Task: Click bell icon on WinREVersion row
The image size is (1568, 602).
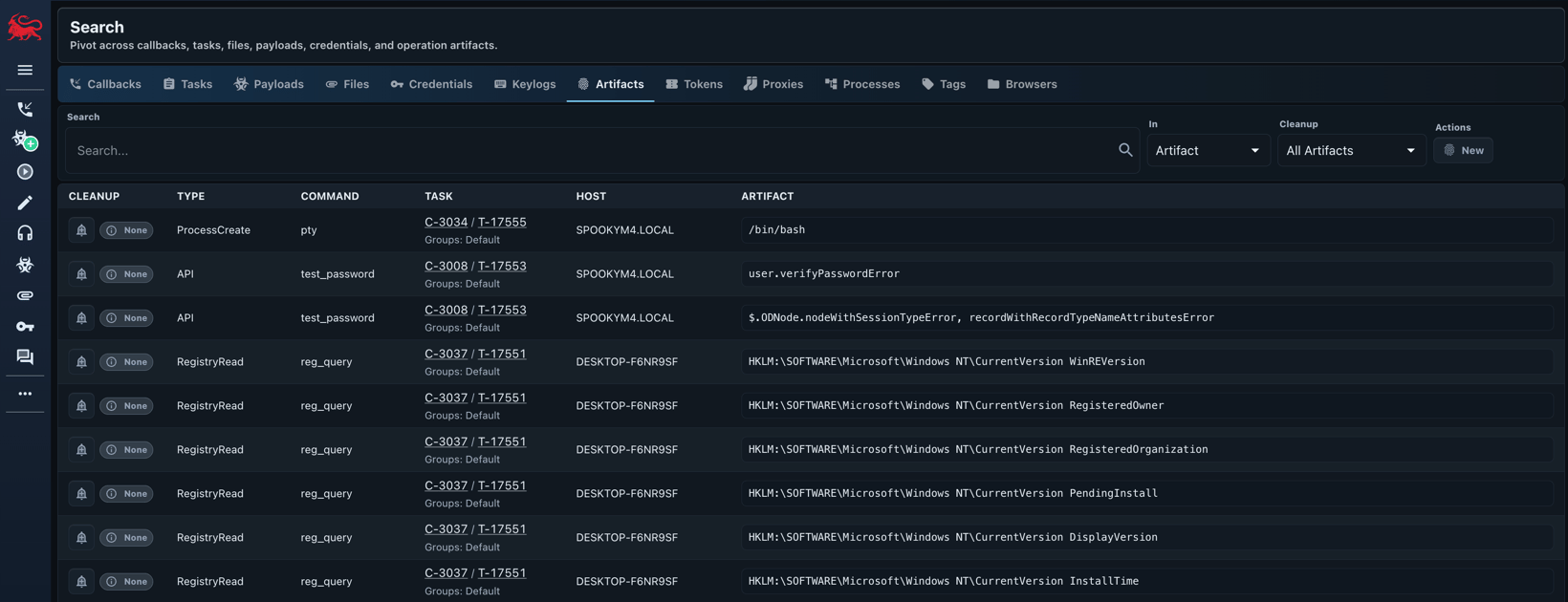Action: pos(81,362)
